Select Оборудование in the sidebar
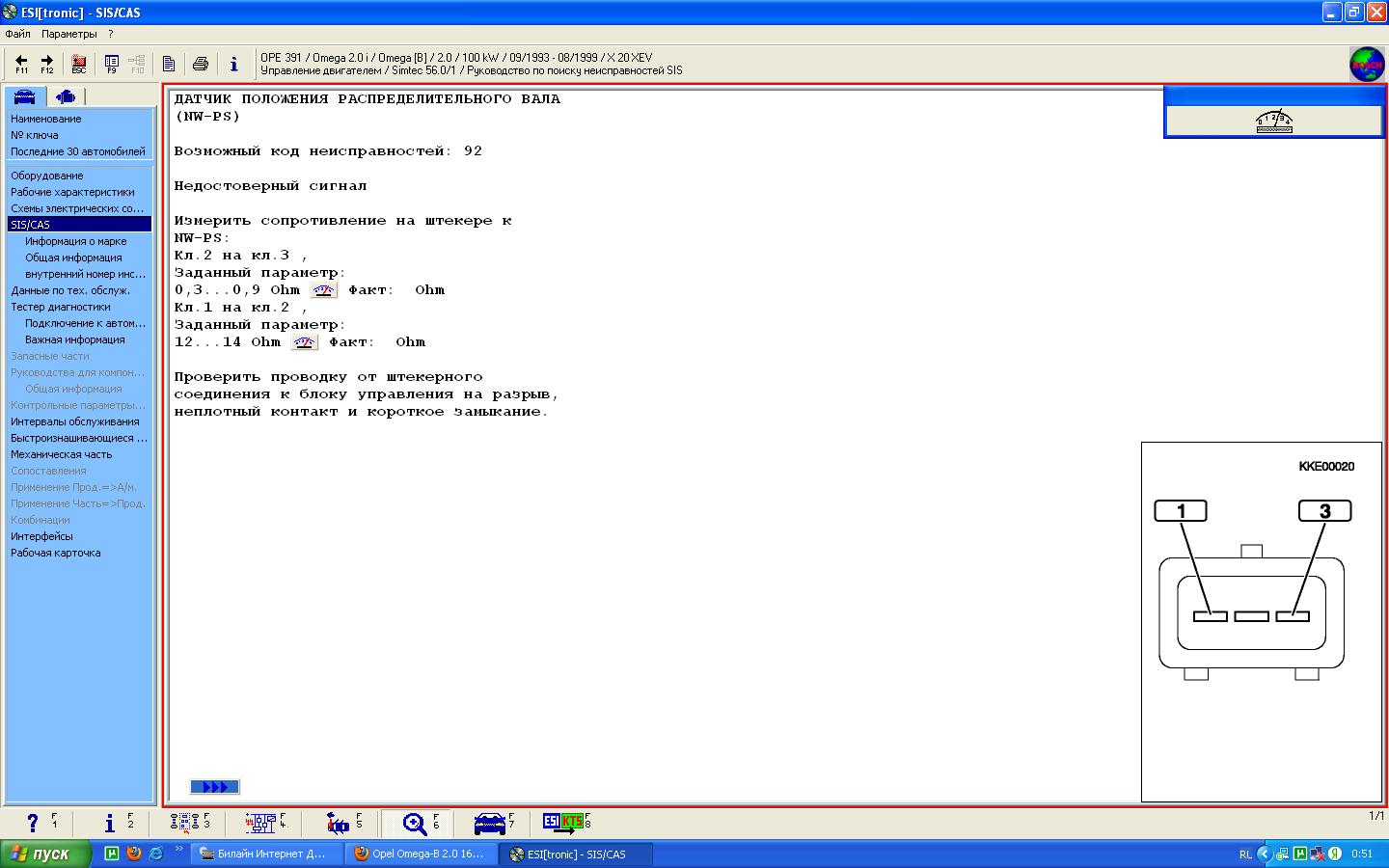 (x=47, y=176)
